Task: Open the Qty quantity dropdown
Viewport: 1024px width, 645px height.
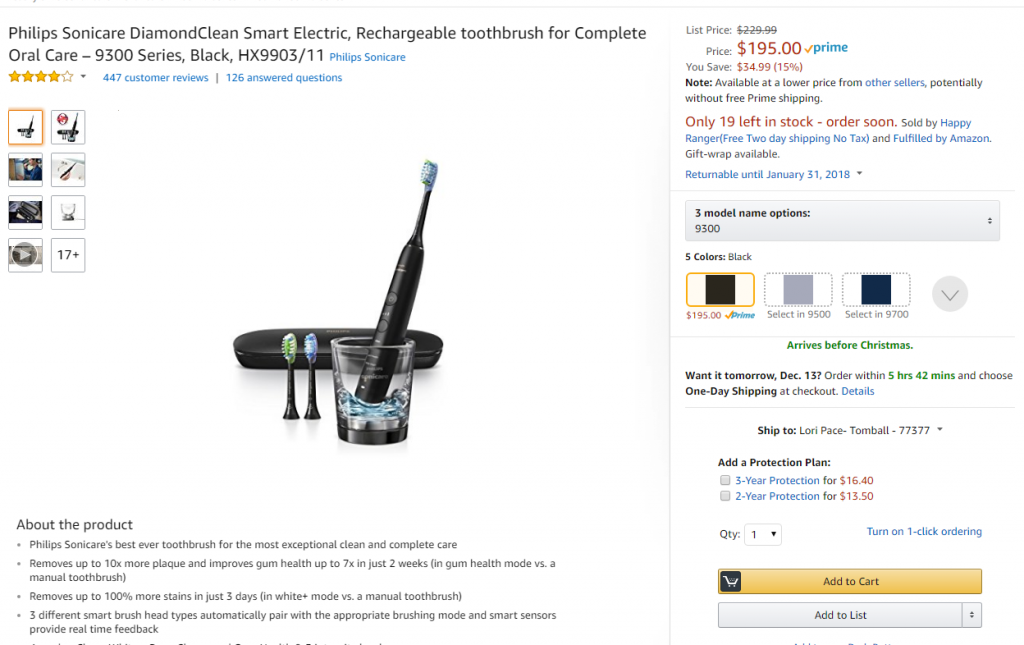Action: coord(762,535)
